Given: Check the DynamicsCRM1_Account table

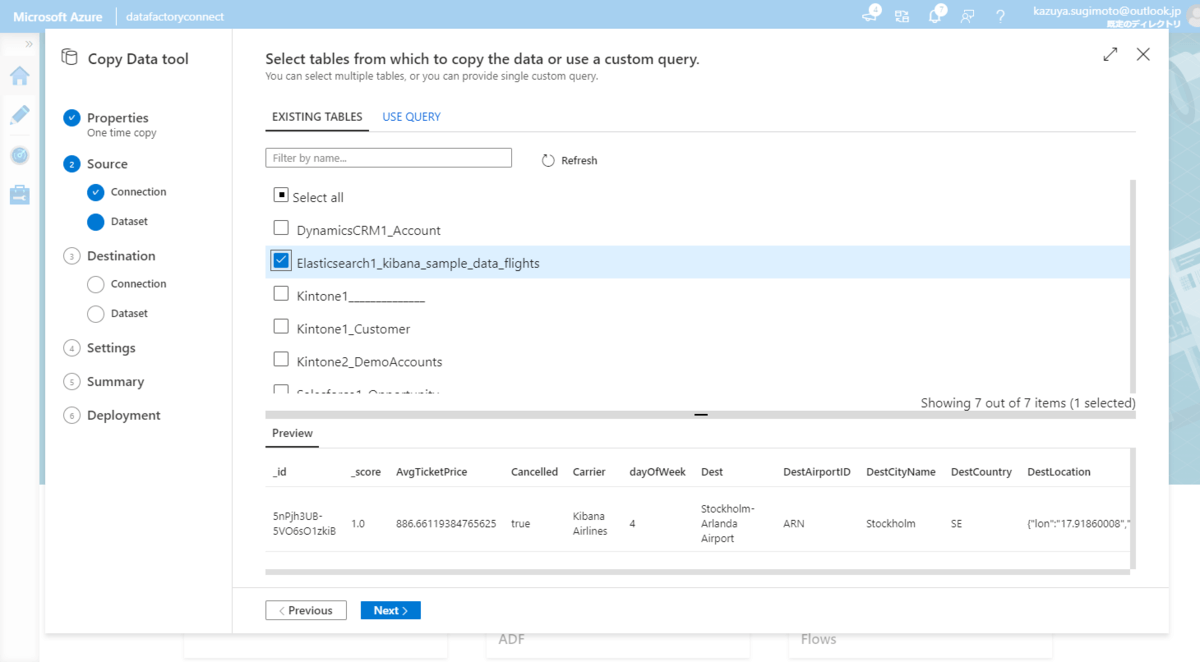Looking at the screenshot, I should (x=281, y=229).
